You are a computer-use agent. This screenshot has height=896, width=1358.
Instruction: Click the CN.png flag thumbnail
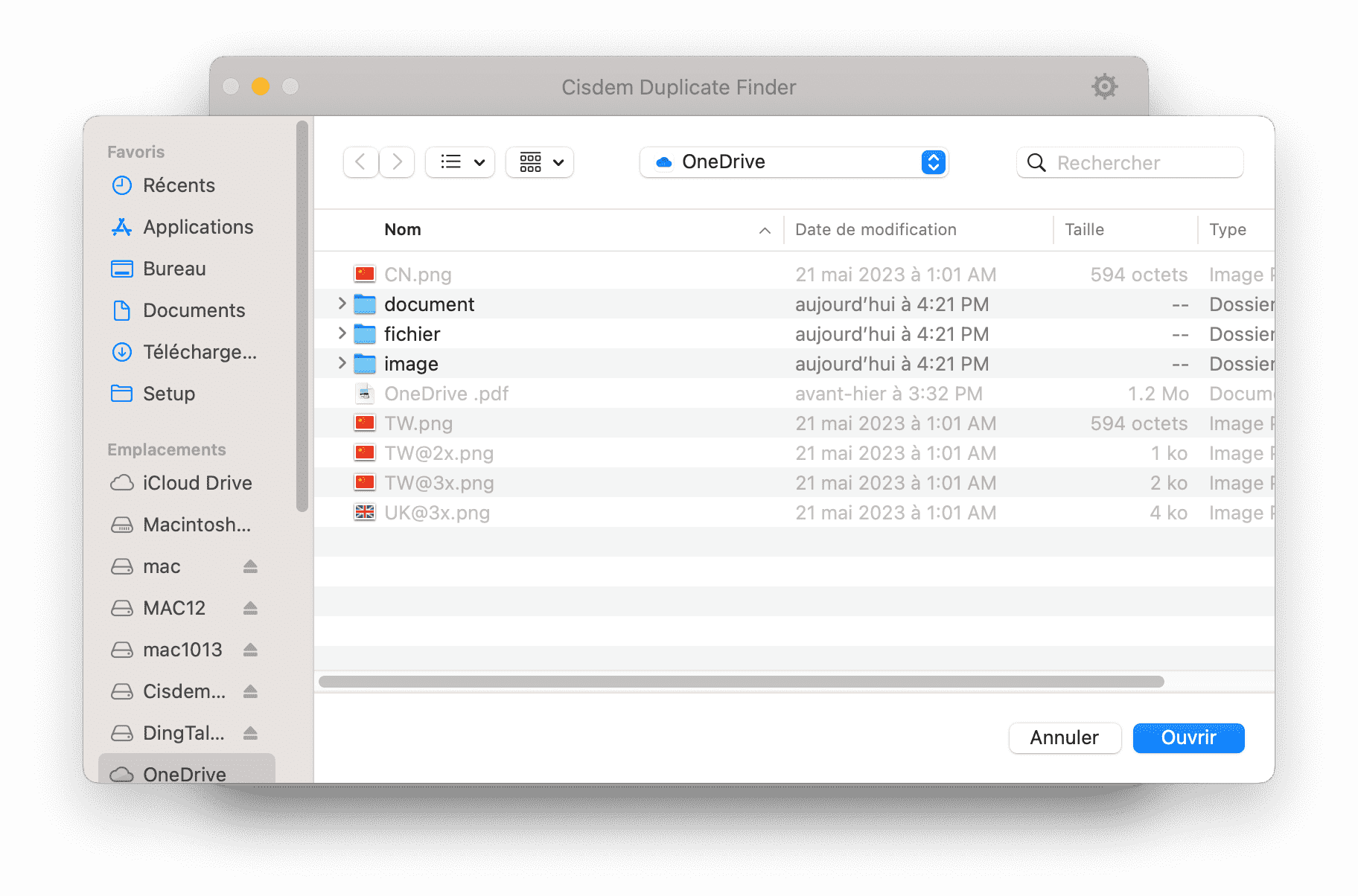(x=365, y=274)
